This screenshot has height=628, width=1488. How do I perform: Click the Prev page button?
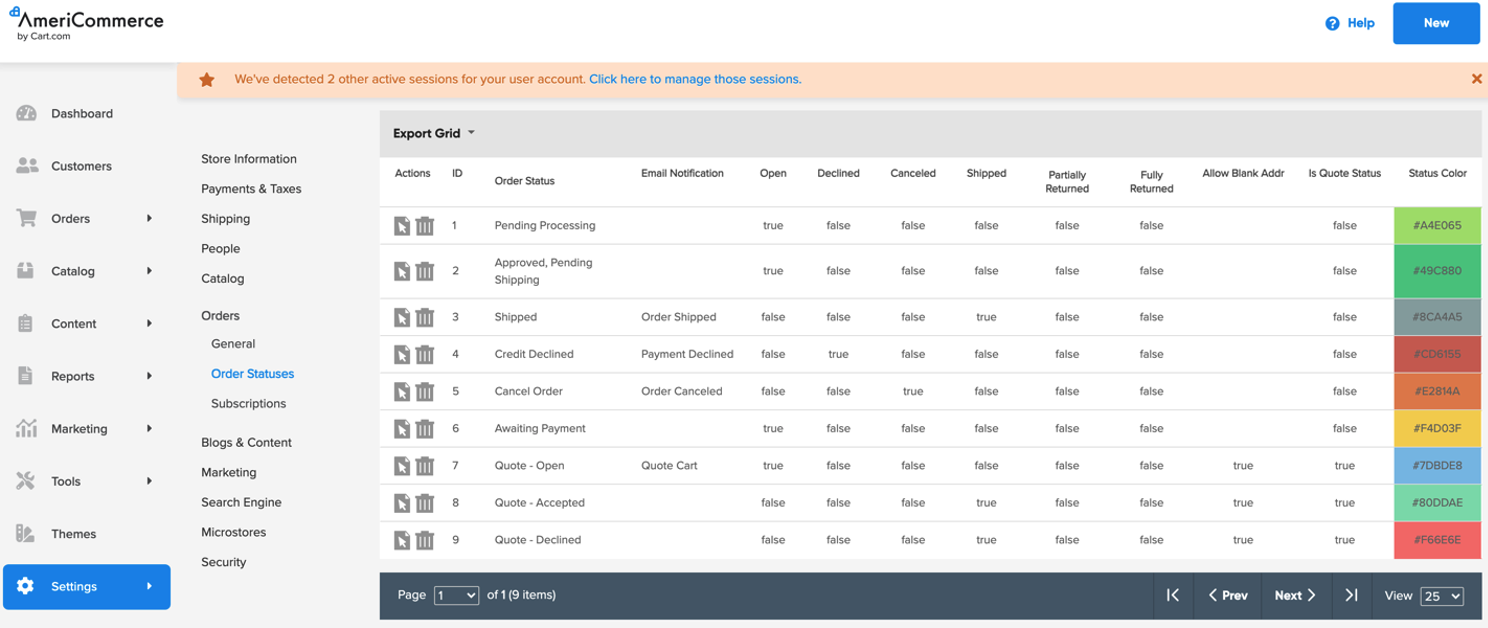click(1227, 595)
